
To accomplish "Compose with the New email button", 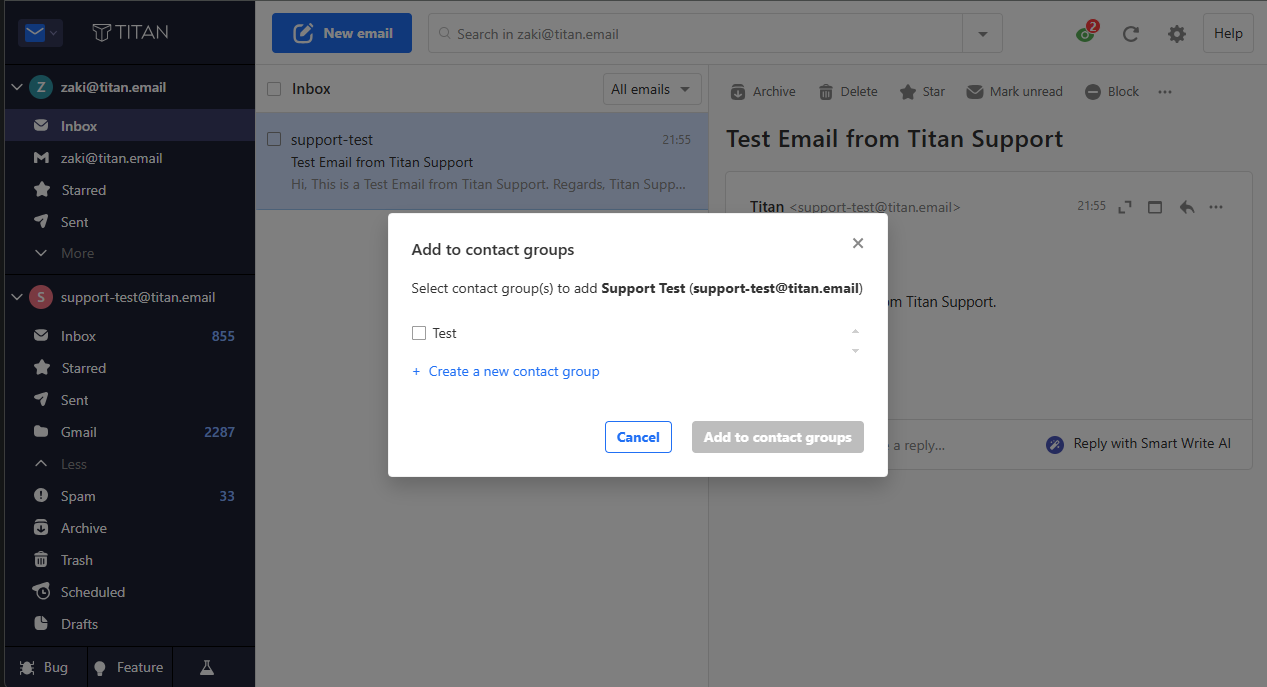I will [x=342, y=33].
